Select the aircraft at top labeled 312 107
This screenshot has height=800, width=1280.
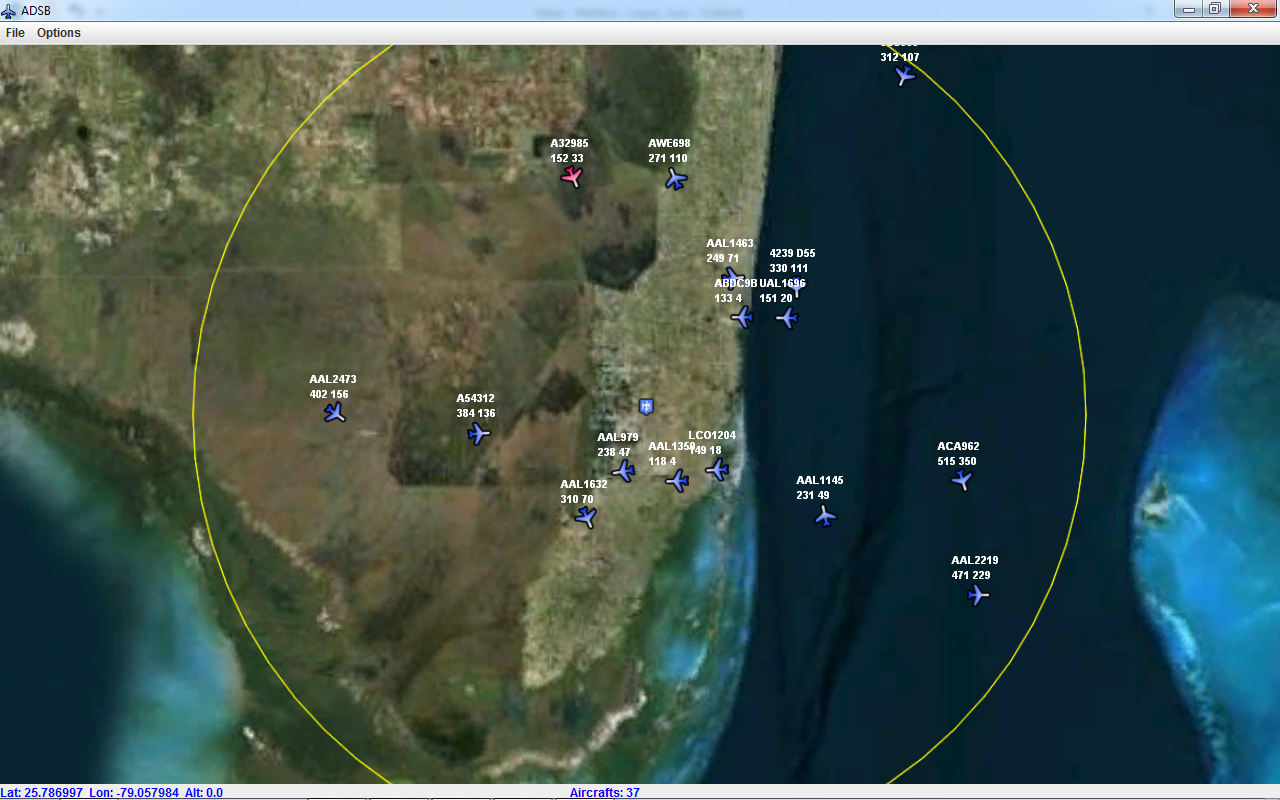905,75
